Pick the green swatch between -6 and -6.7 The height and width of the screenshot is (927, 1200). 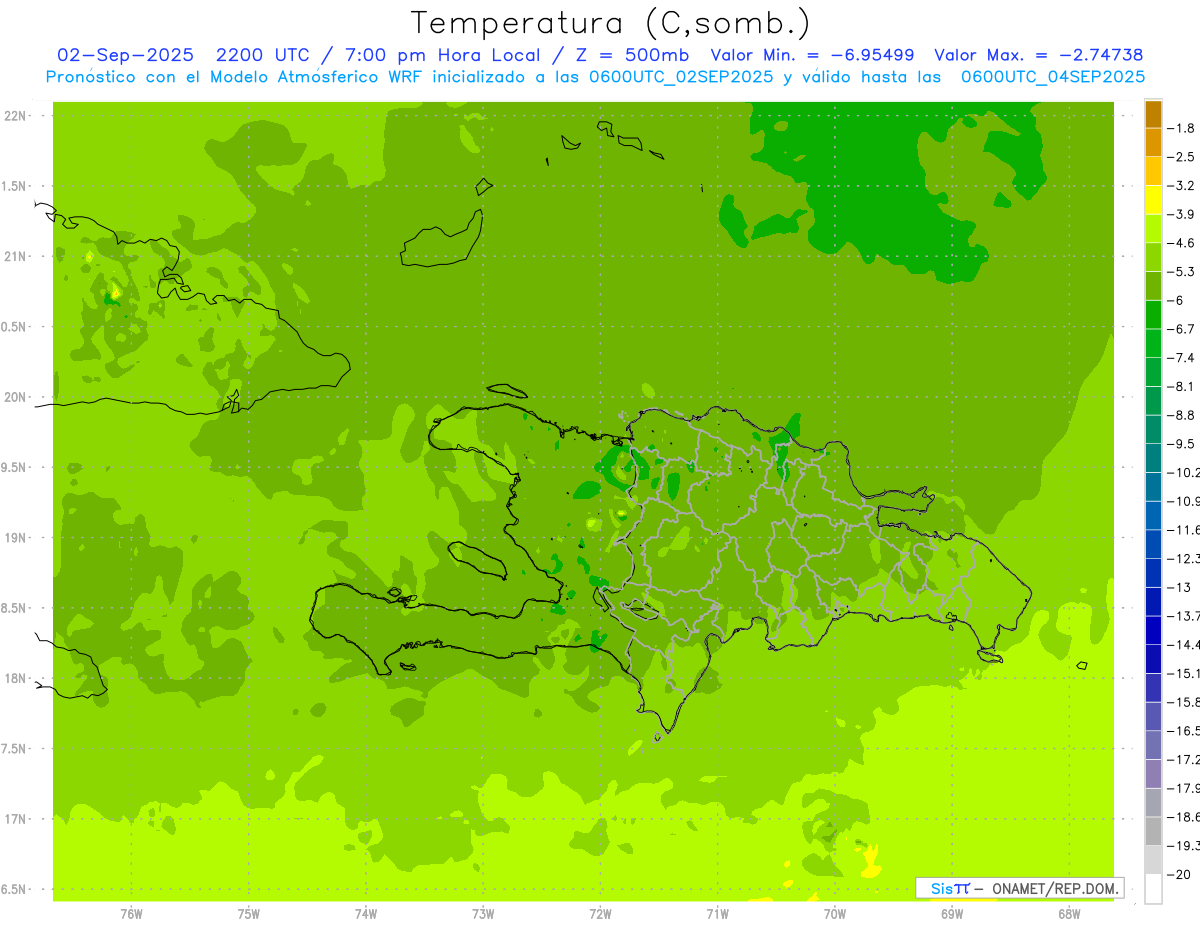[1153, 315]
